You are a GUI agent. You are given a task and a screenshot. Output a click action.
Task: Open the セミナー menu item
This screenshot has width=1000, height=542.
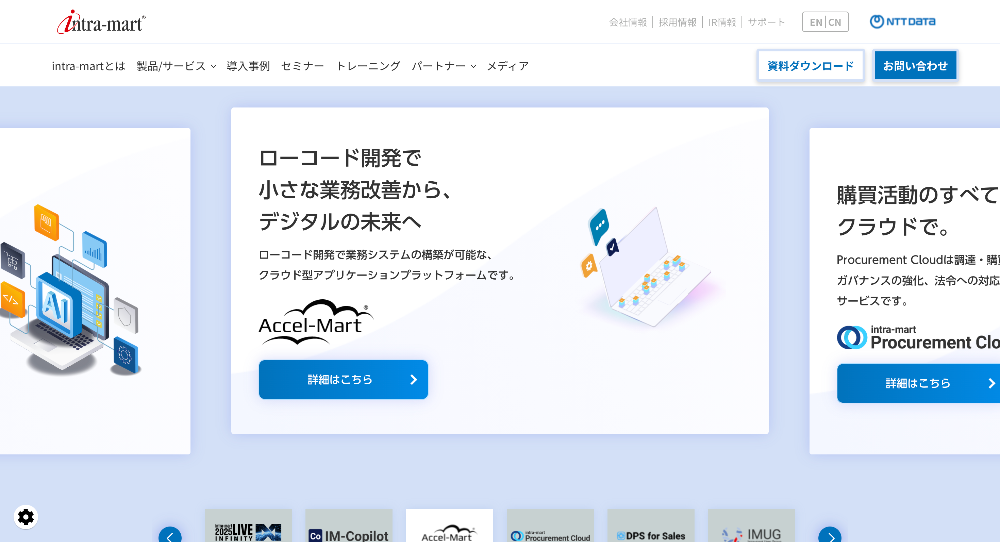[x=302, y=66]
